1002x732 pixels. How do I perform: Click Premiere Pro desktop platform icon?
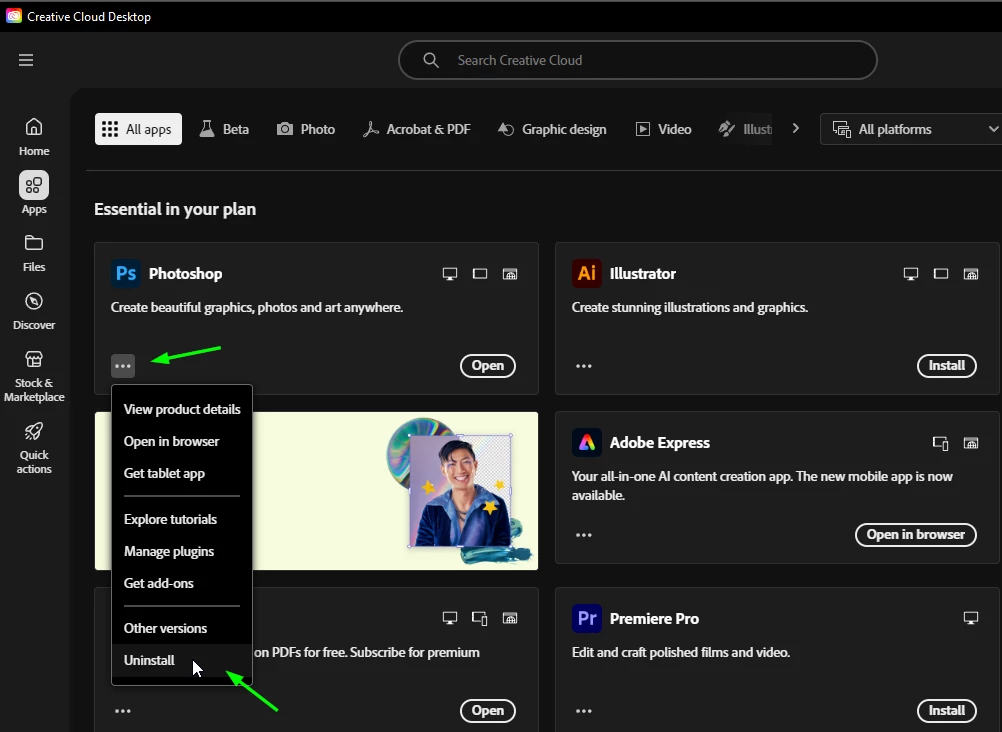click(x=971, y=618)
